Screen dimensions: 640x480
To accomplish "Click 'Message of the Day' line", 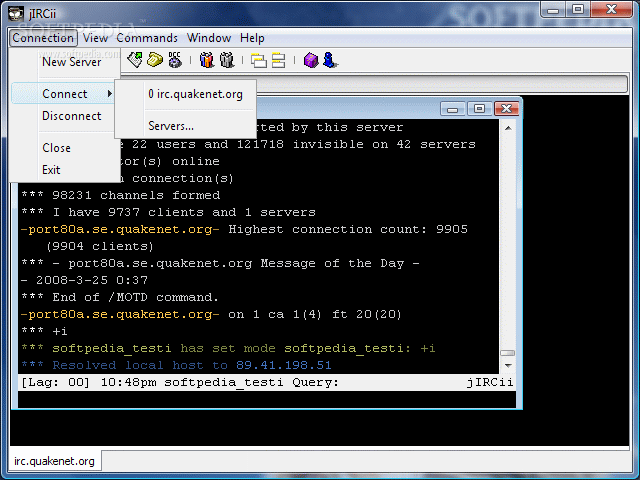I will 220,263.
